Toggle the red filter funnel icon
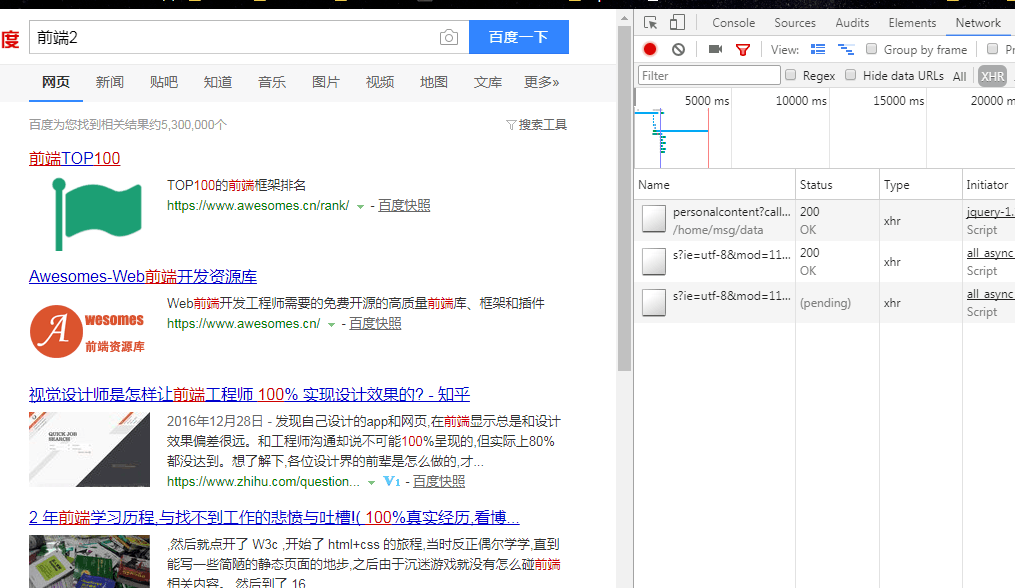Image resolution: width=1015 pixels, height=588 pixels. [x=743, y=50]
